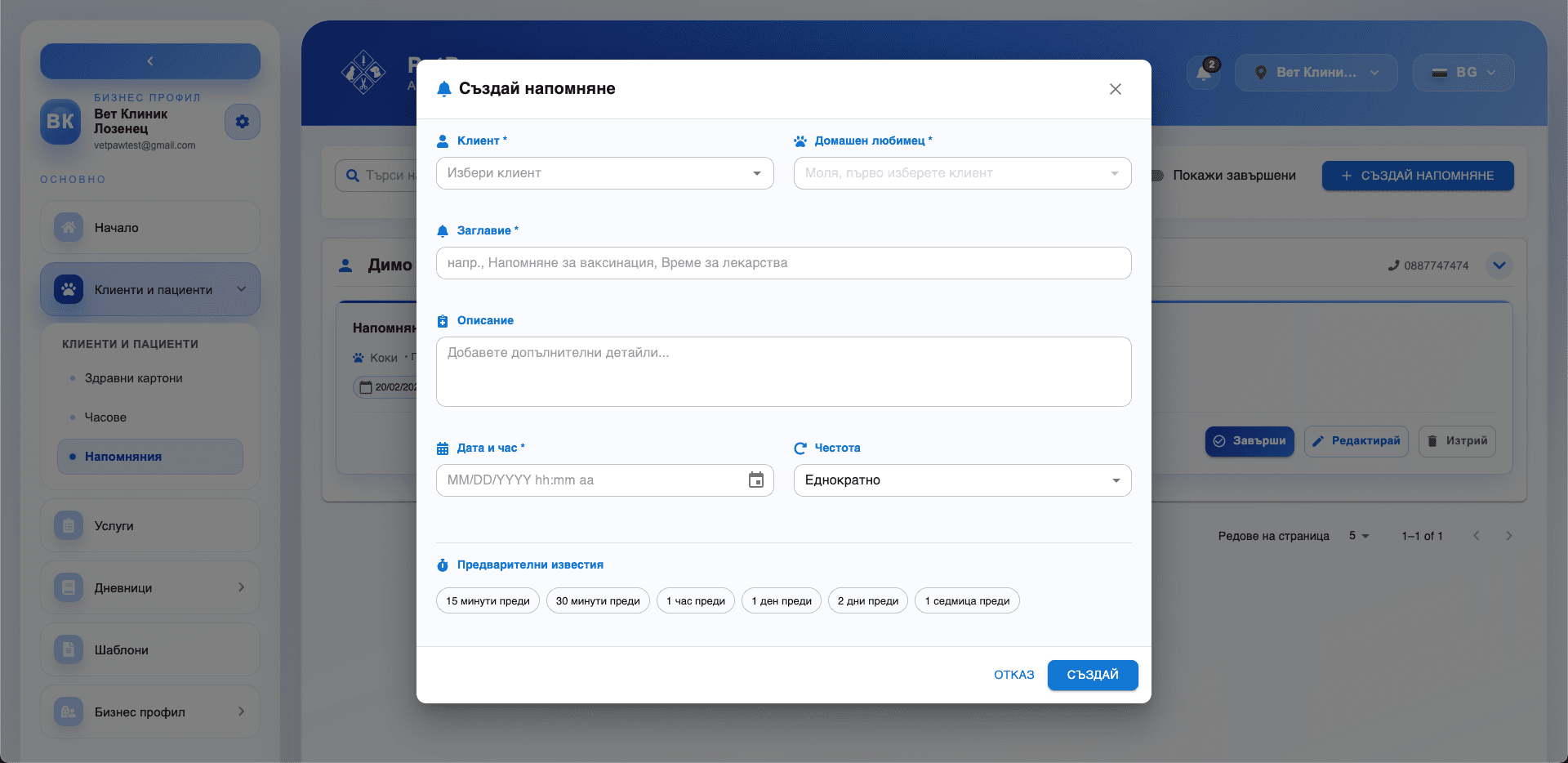1568x763 pixels.
Task: Click the Шаблони sidebar icon
Action: pyautogui.click(x=69, y=649)
